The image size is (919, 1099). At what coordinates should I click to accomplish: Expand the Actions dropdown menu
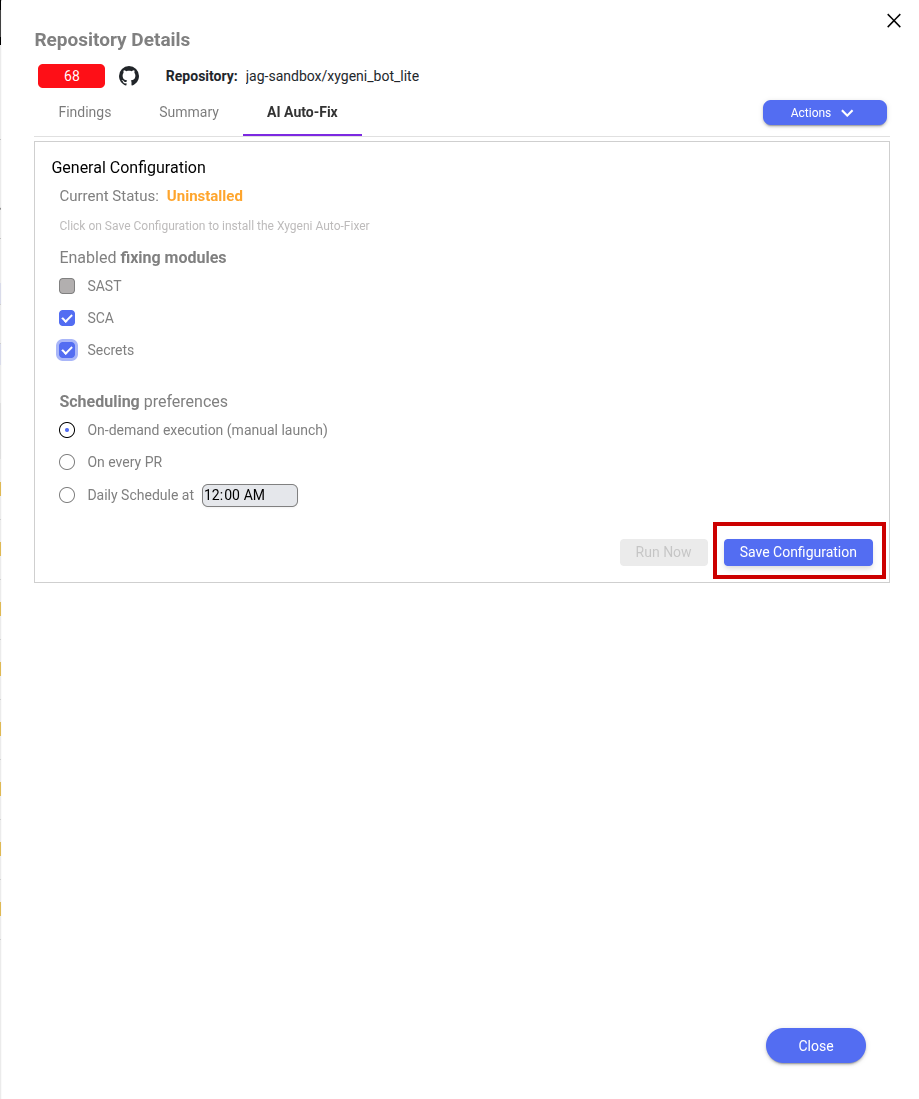click(824, 113)
